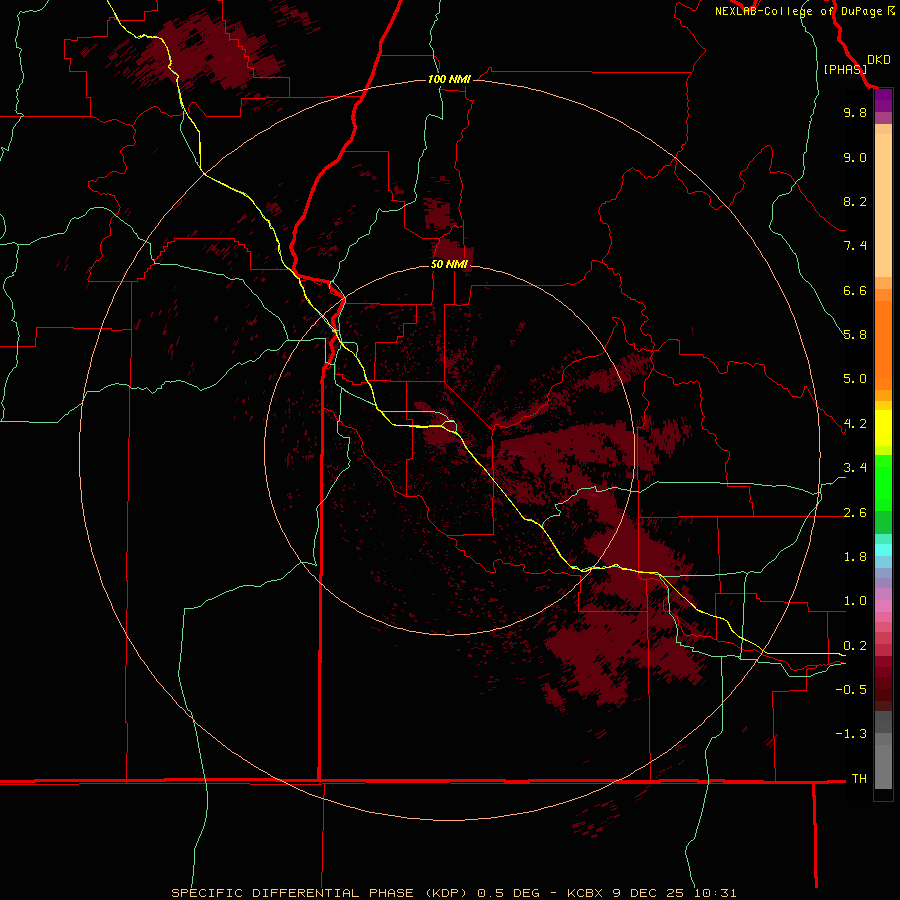Viewport: 900px width, 900px height.
Task: Click the 7.4 scale value
Action: pyautogui.click(x=855, y=246)
